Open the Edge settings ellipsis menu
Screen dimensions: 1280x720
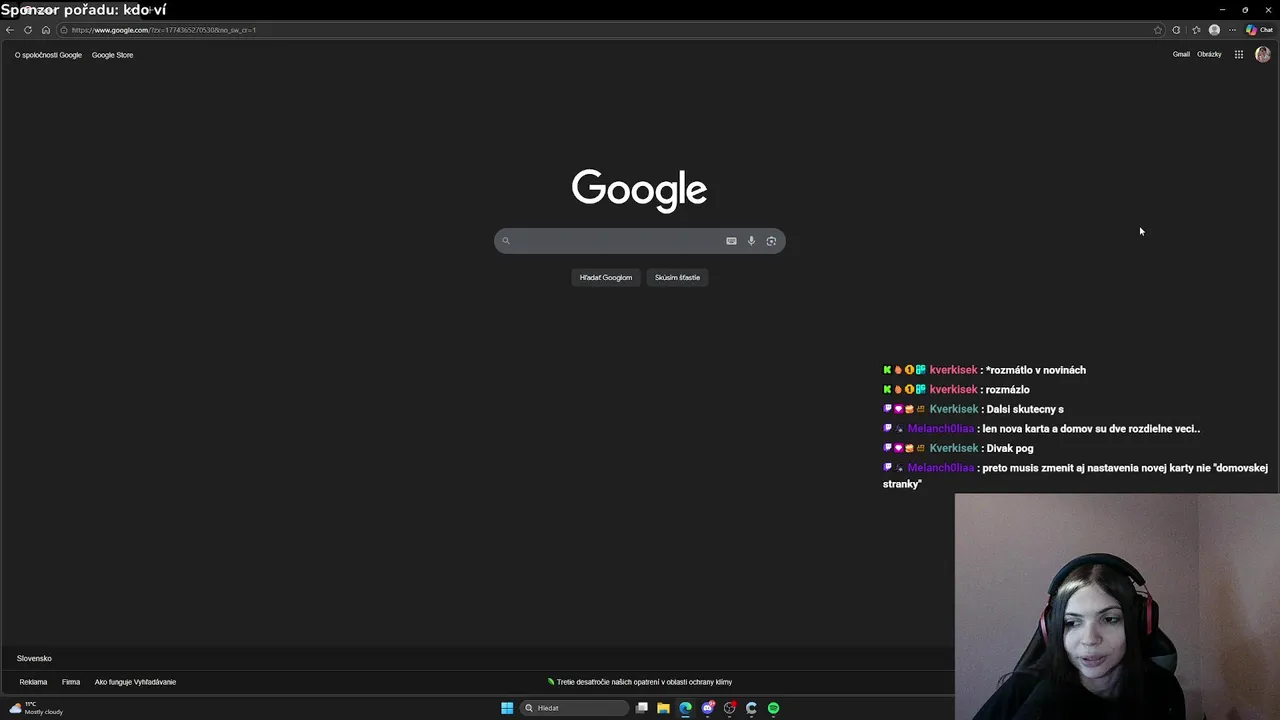(1232, 30)
